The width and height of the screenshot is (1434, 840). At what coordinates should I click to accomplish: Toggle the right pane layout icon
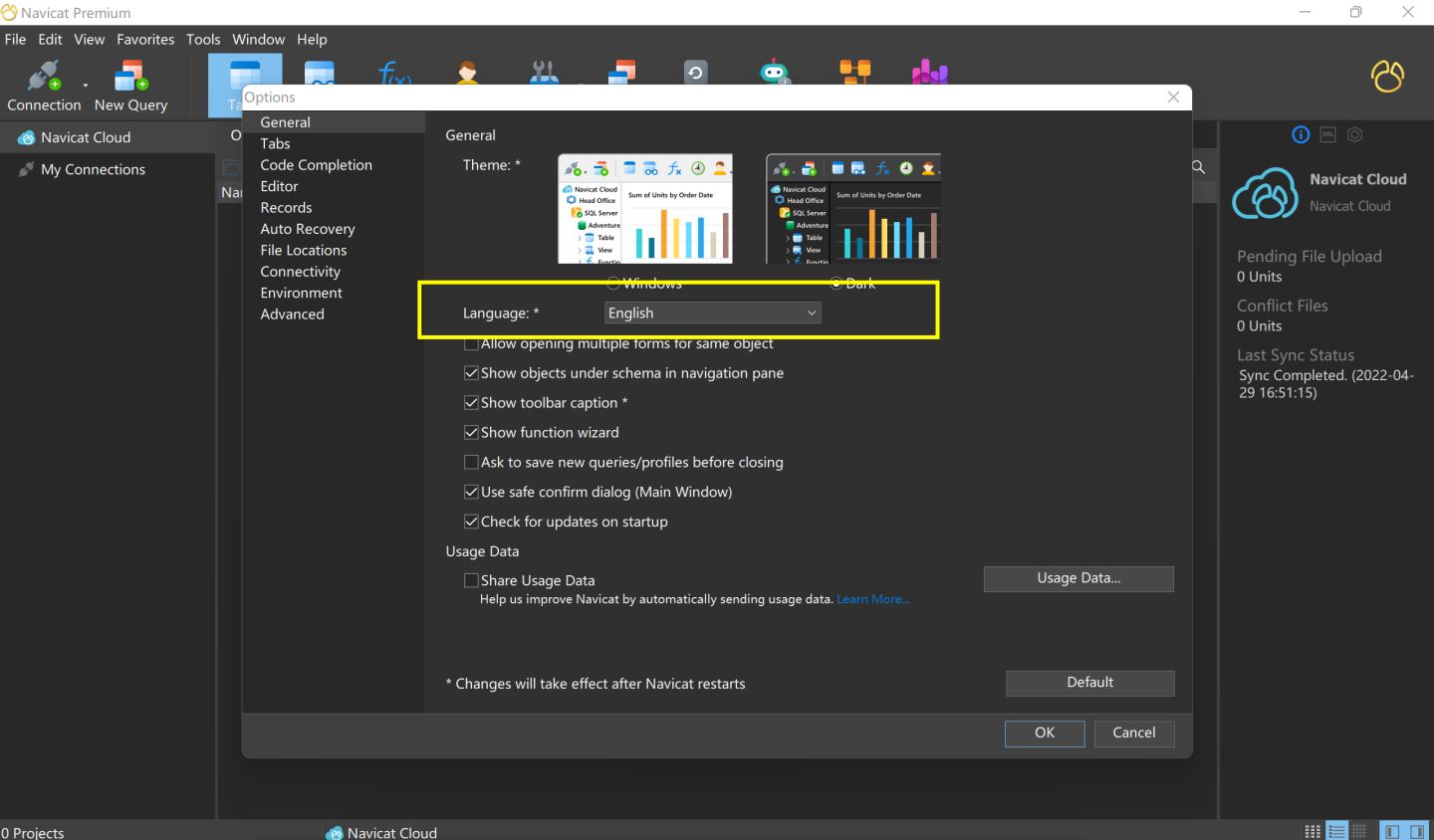coord(1417,831)
